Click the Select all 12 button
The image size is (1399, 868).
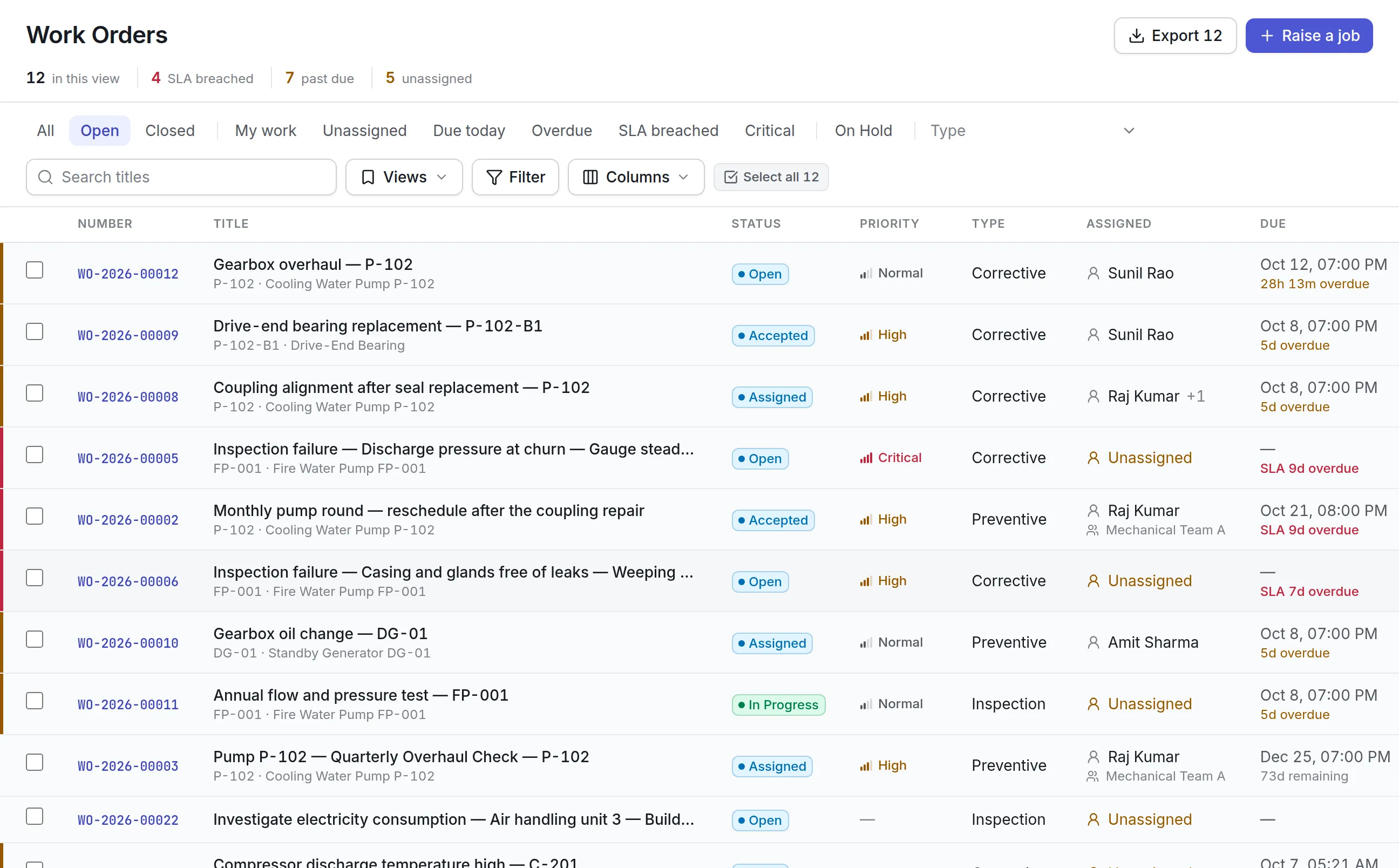coord(771,177)
